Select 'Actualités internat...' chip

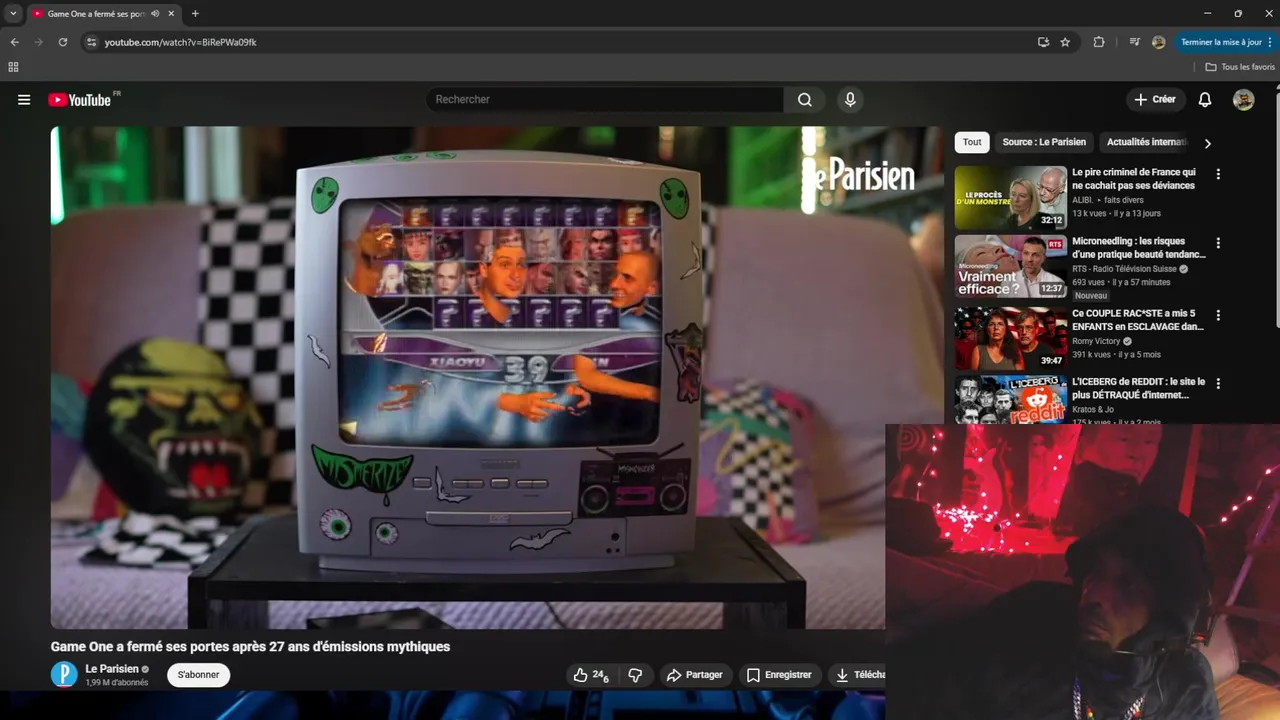pyautogui.click(x=1146, y=142)
